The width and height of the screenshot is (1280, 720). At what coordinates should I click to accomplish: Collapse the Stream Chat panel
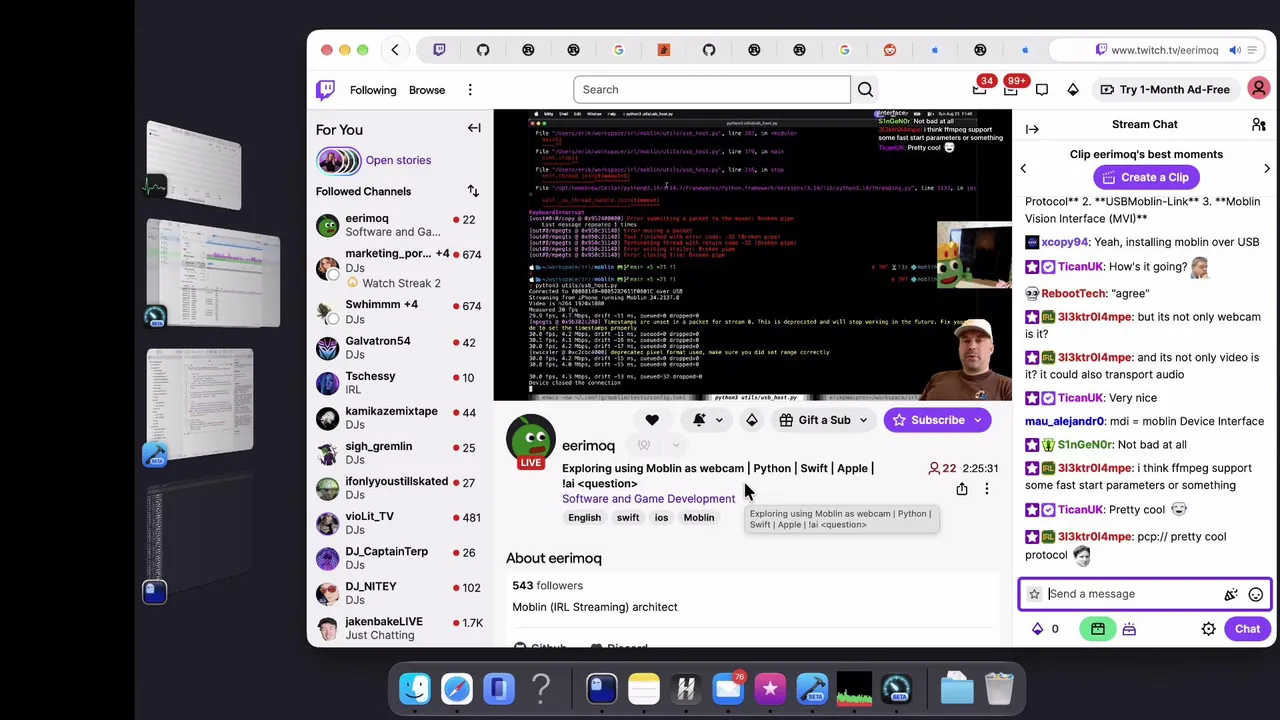tap(1032, 129)
